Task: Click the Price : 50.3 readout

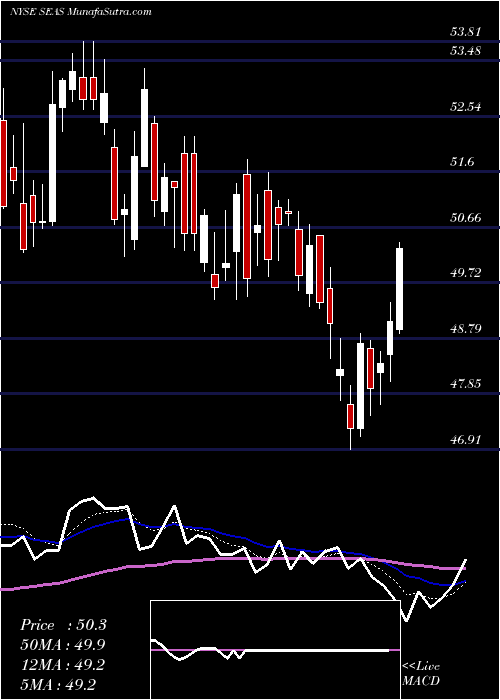Action: tap(63, 625)
